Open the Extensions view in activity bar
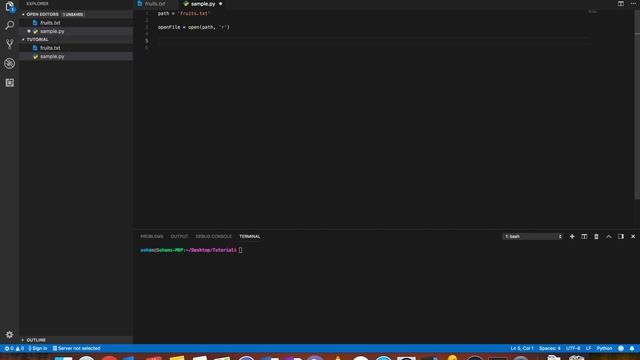Viewport: 640px width, 360px height. 9,82
